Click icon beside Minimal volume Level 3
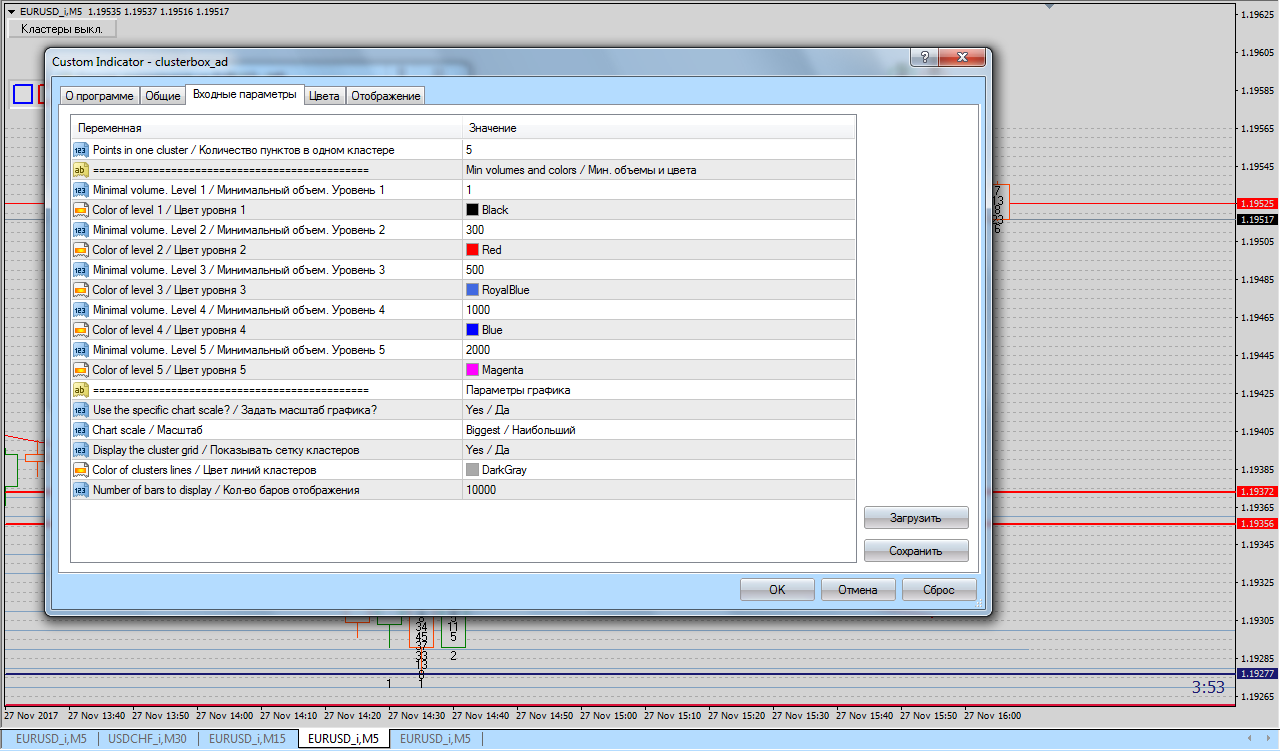1280x751 pixels. (x=81, y=270)
